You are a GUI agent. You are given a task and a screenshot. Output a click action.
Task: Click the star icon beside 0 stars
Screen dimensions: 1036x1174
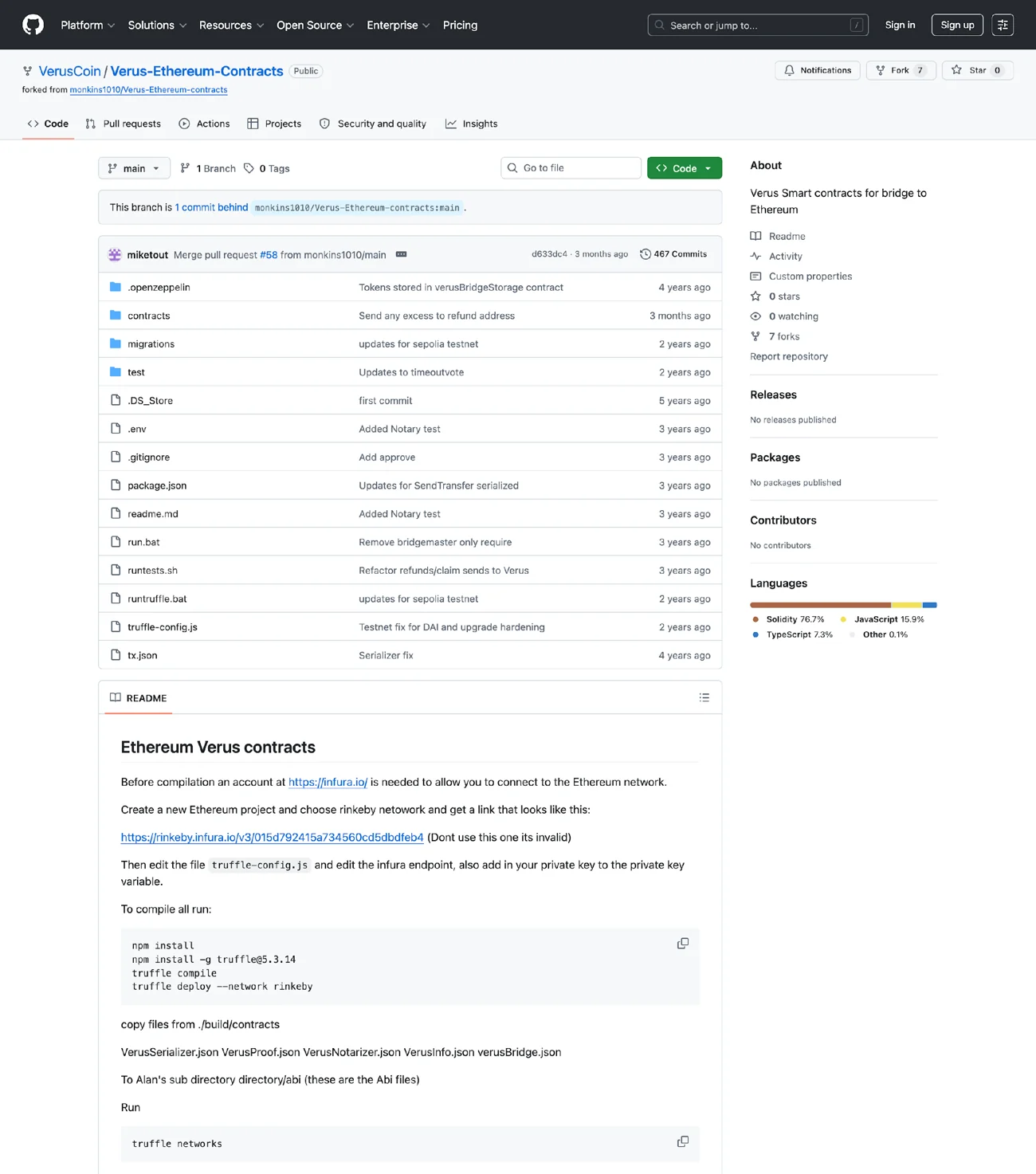pos(755,296)
